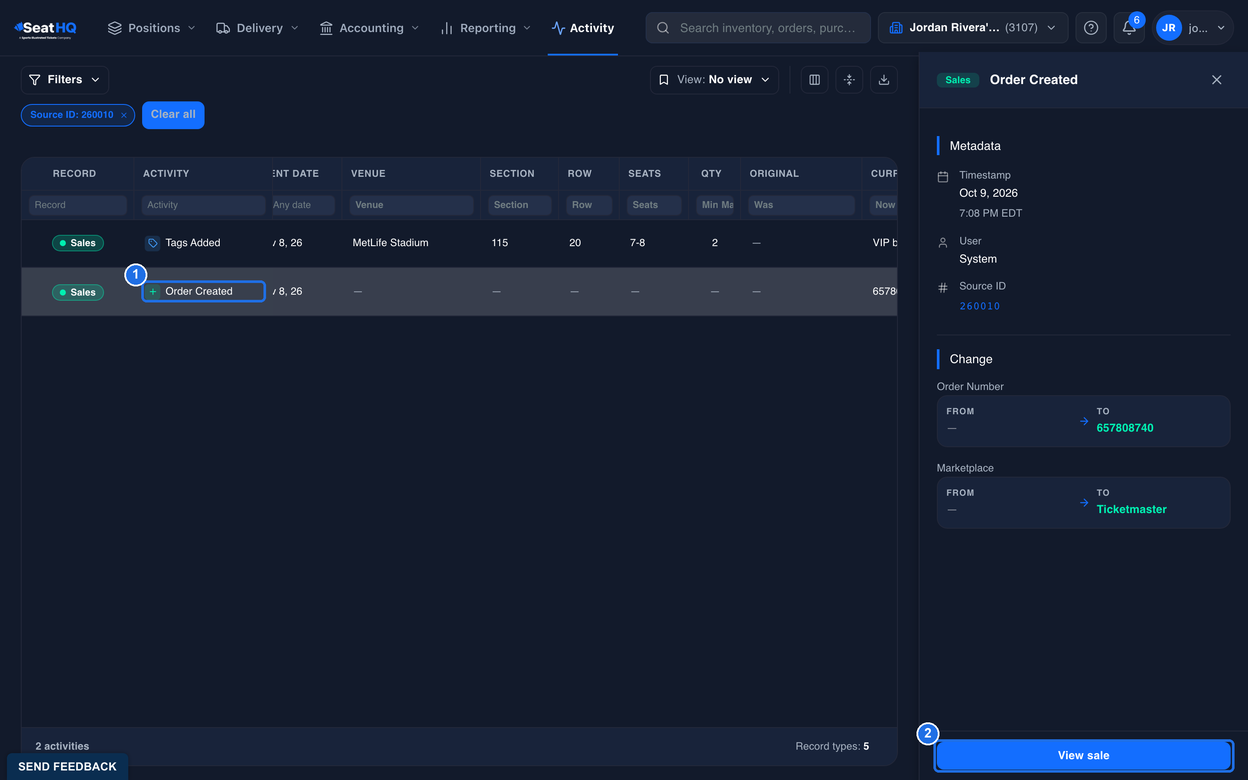Screen dimensions: 1248x780
Task: Click the funnel icon on Filters
Action: click(x=35, y=80)
